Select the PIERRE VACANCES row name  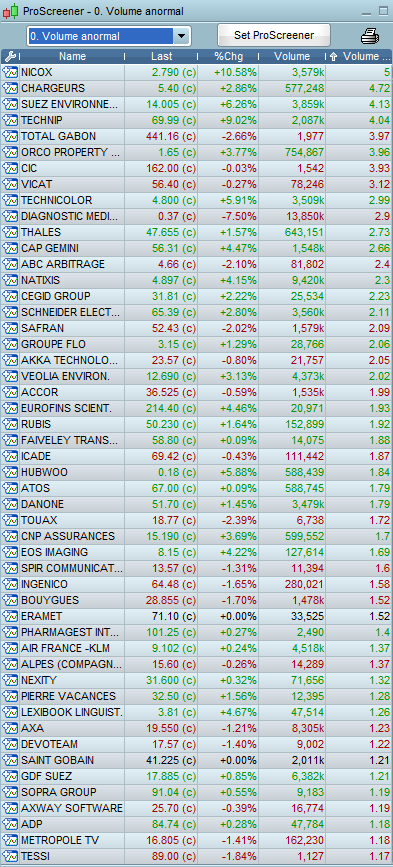(69, 696)
